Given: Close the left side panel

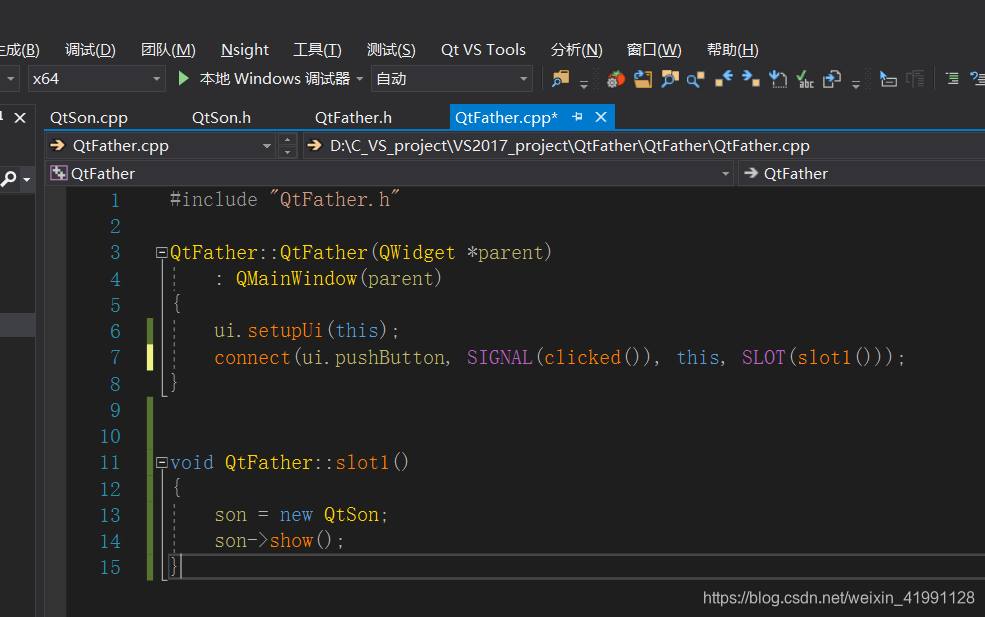Looking at the screenshot, I should point(20,117).
